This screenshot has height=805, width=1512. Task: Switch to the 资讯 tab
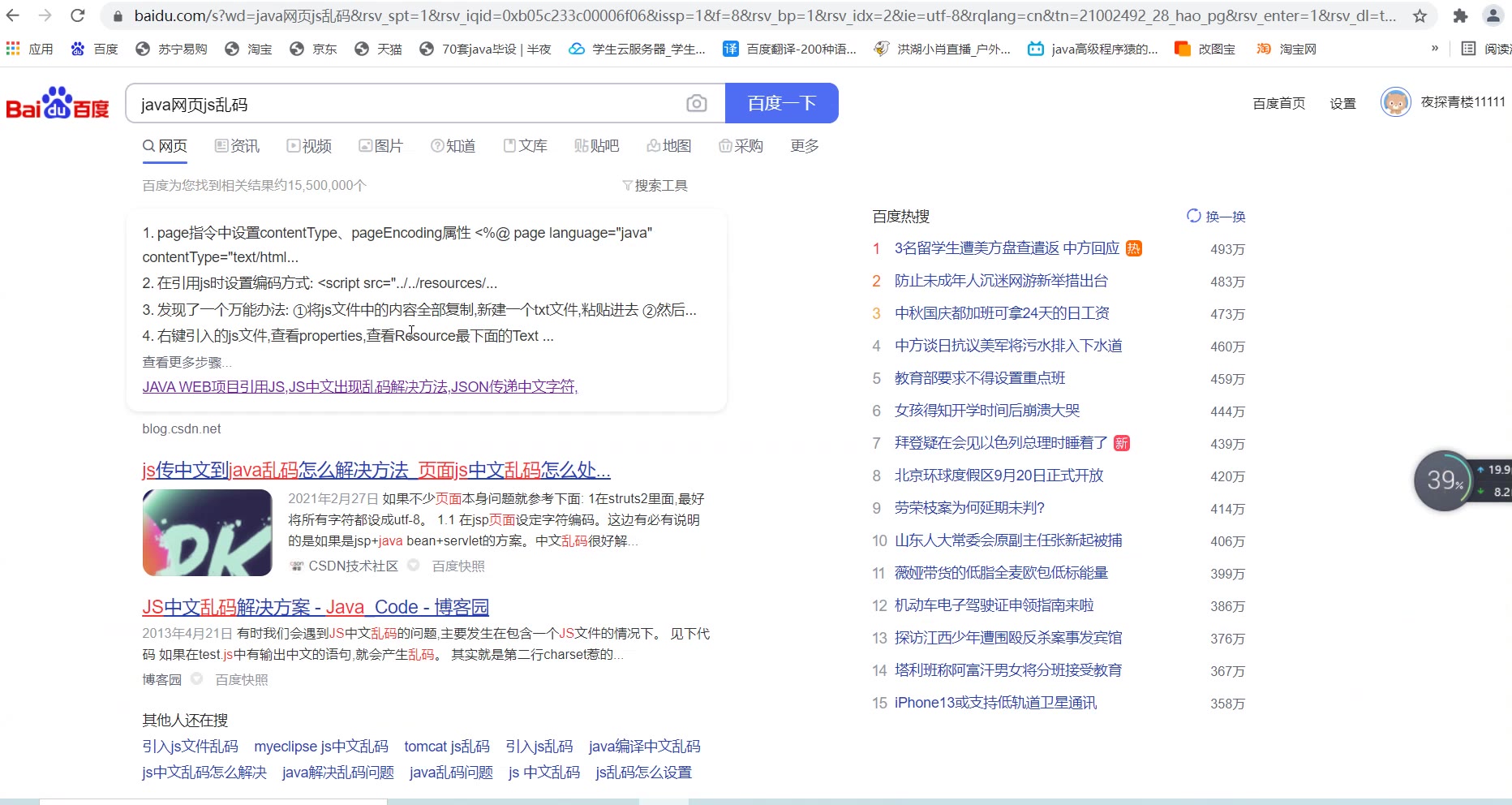click(x=237, y=146)
